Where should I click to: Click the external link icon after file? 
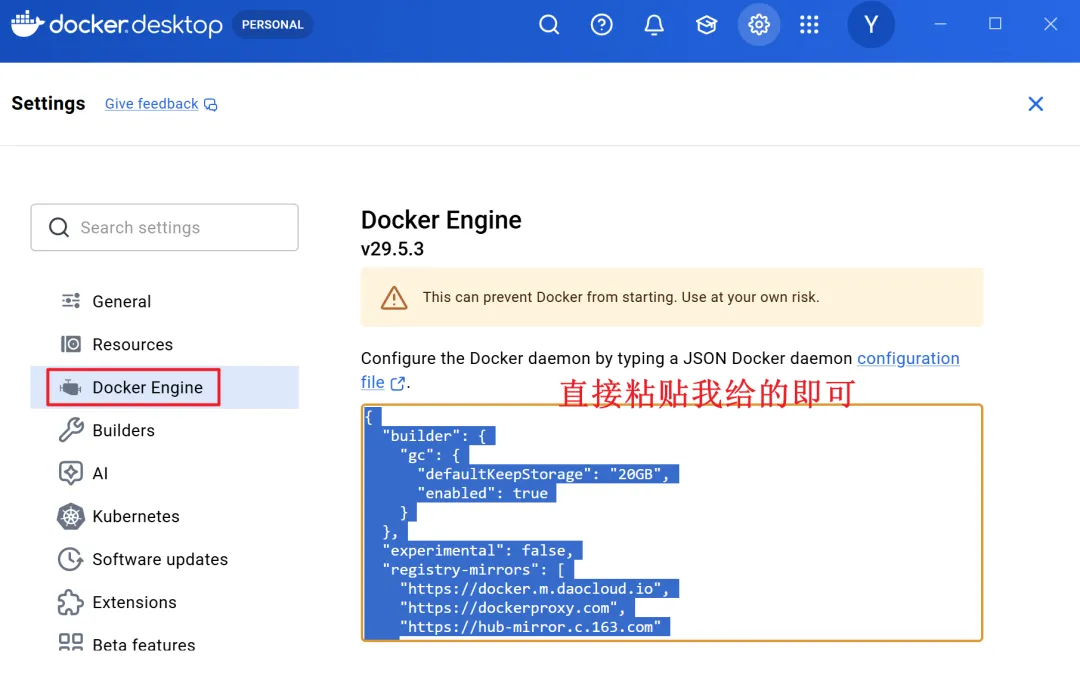click(x=397, y=383)
